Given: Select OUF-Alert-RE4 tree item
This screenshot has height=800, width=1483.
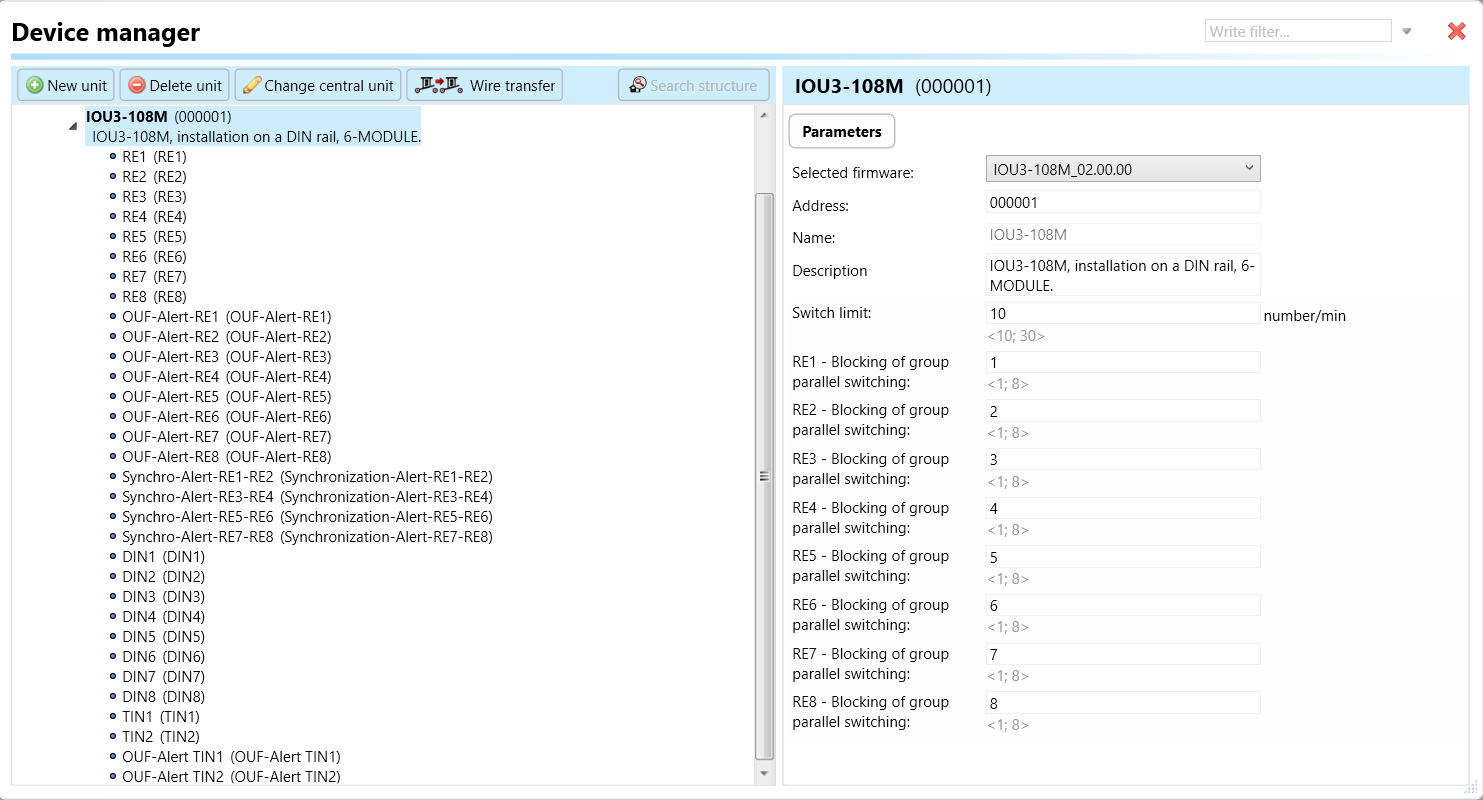Looking at the screenshot, I should point(226,377).
